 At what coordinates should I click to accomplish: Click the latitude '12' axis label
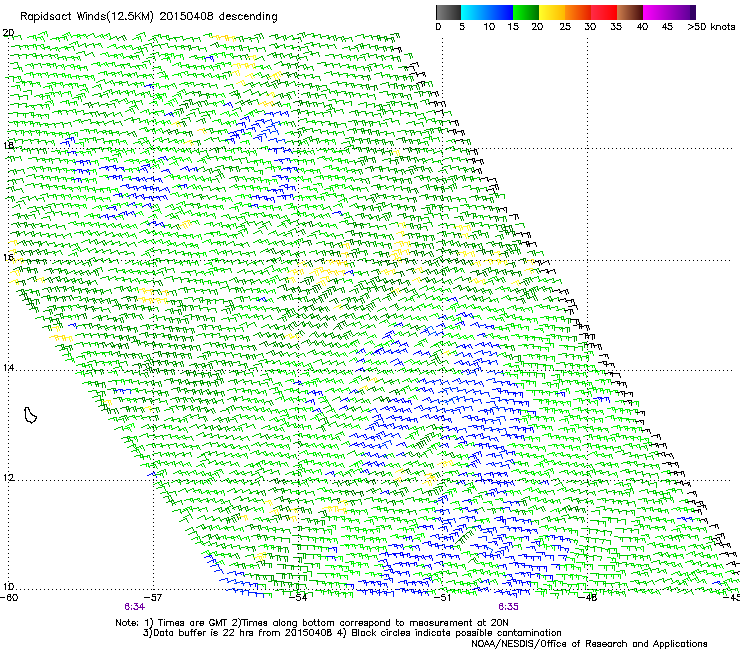[x=8, y=477]
